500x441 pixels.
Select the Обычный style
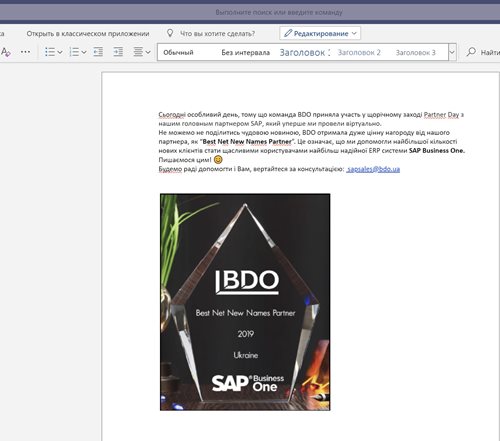click(178, 52)
